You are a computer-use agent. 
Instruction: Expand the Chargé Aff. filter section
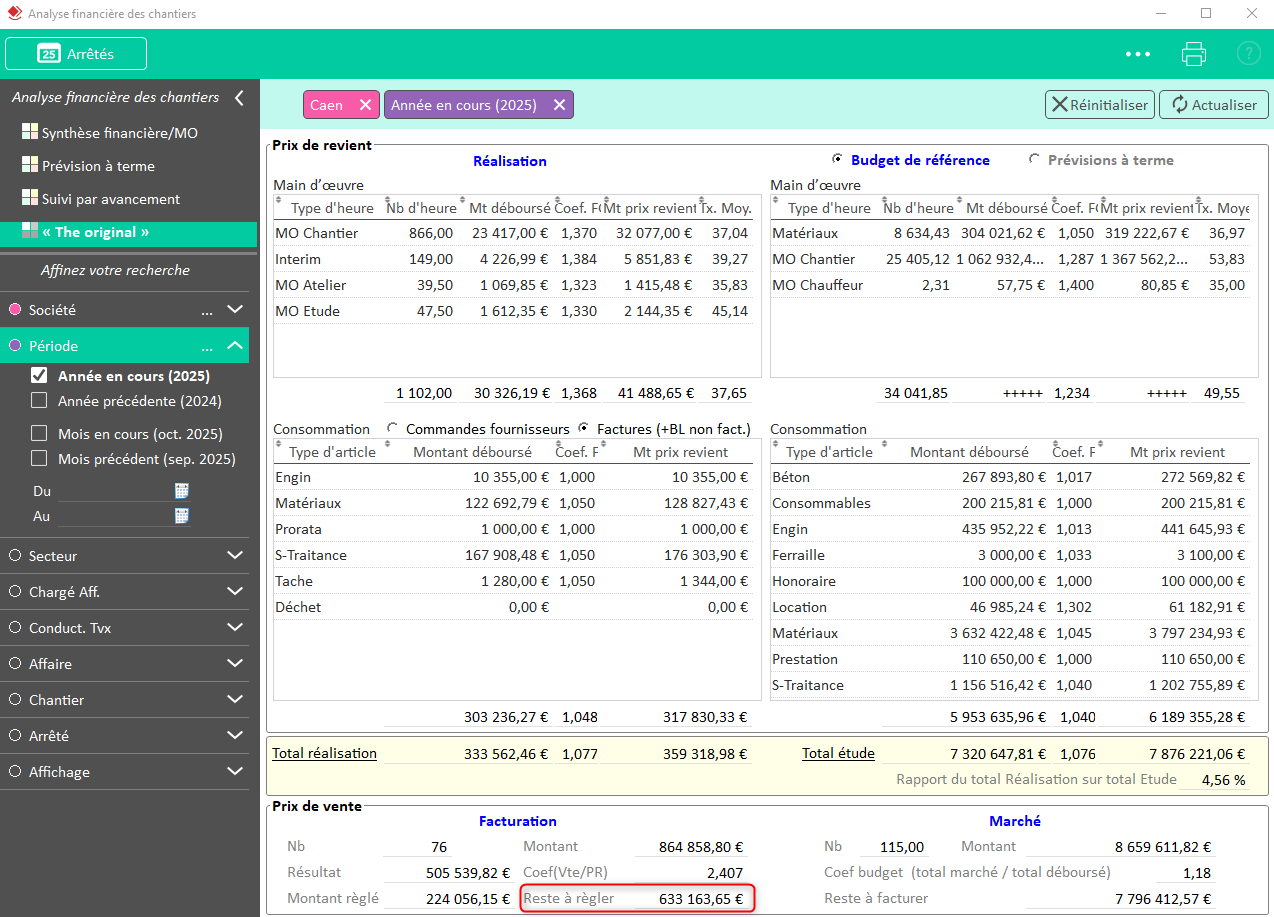234,591
